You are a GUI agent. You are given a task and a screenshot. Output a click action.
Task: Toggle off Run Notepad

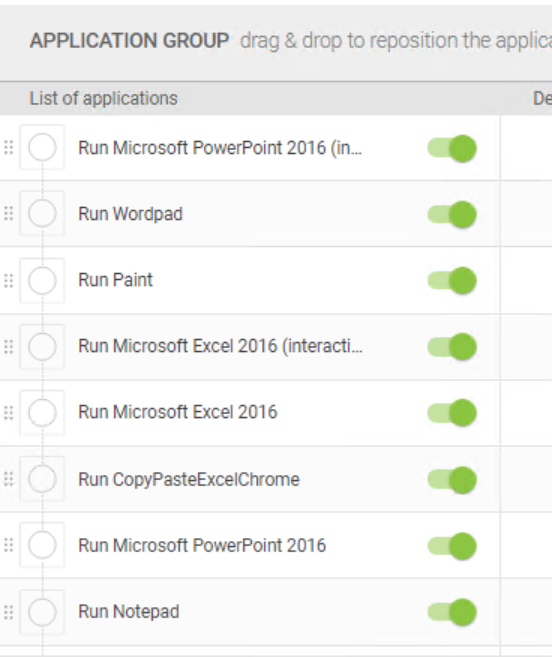[x=452, y=612]
